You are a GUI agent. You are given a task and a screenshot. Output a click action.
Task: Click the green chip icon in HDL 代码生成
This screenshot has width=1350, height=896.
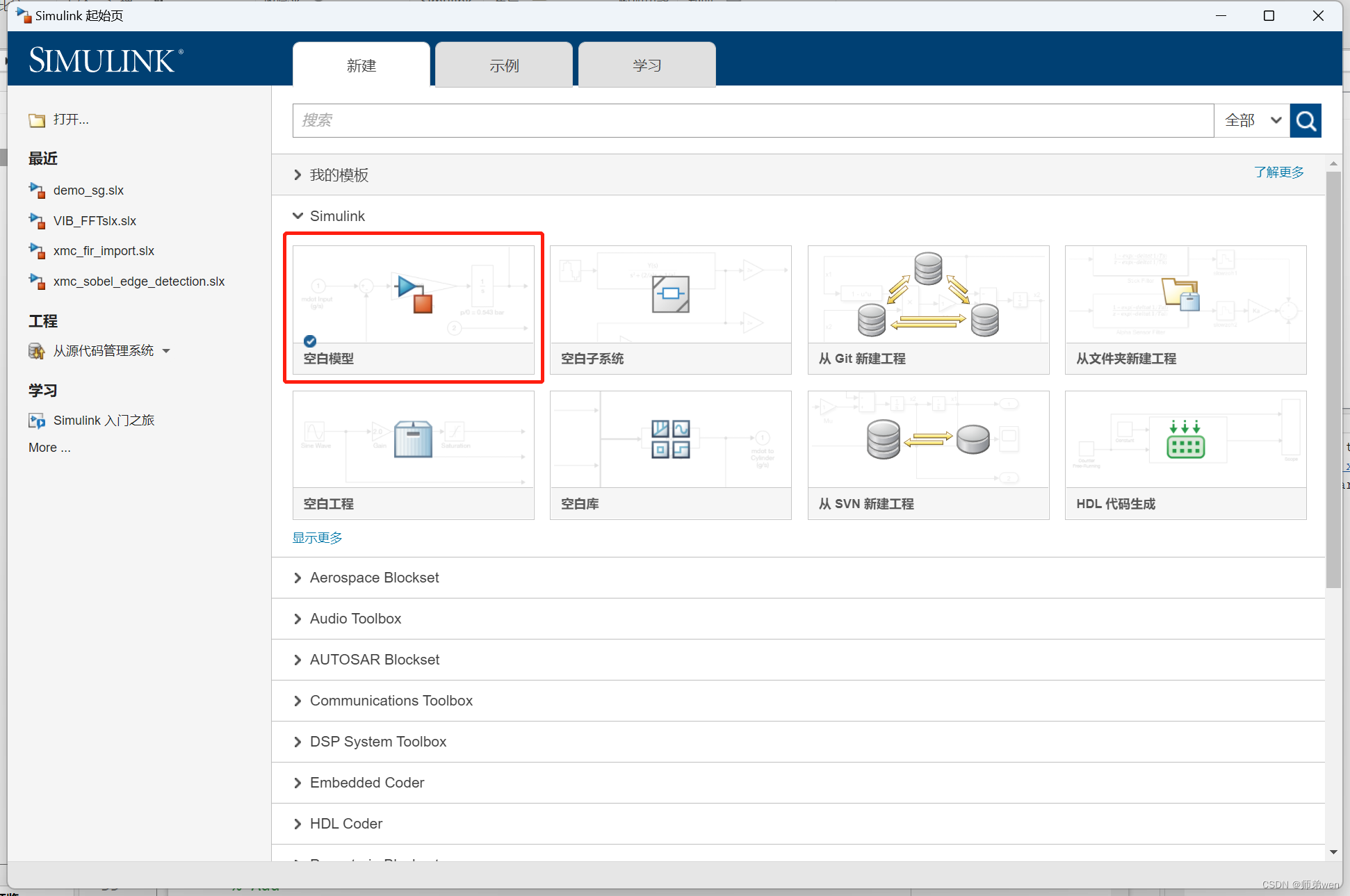(x=1185, y=440)
